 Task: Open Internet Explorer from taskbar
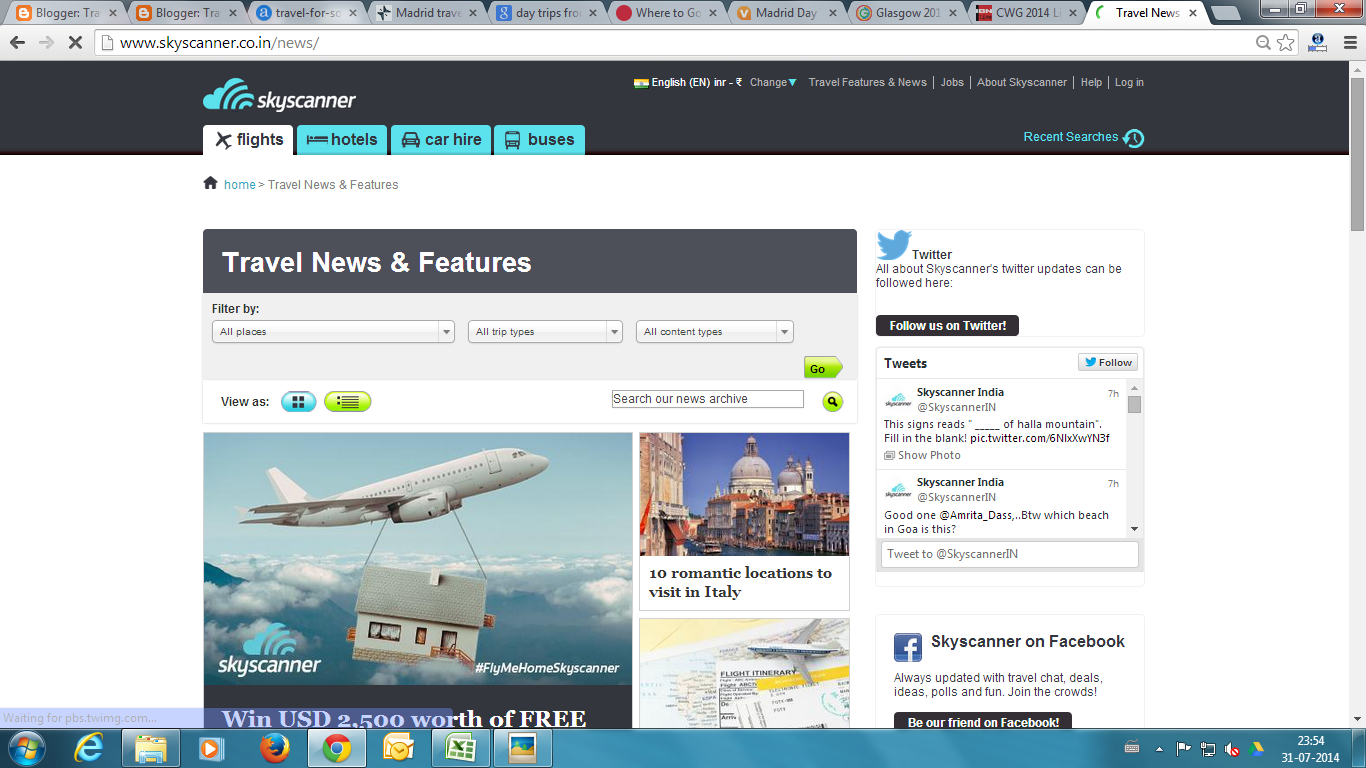[x=90, y=748]
